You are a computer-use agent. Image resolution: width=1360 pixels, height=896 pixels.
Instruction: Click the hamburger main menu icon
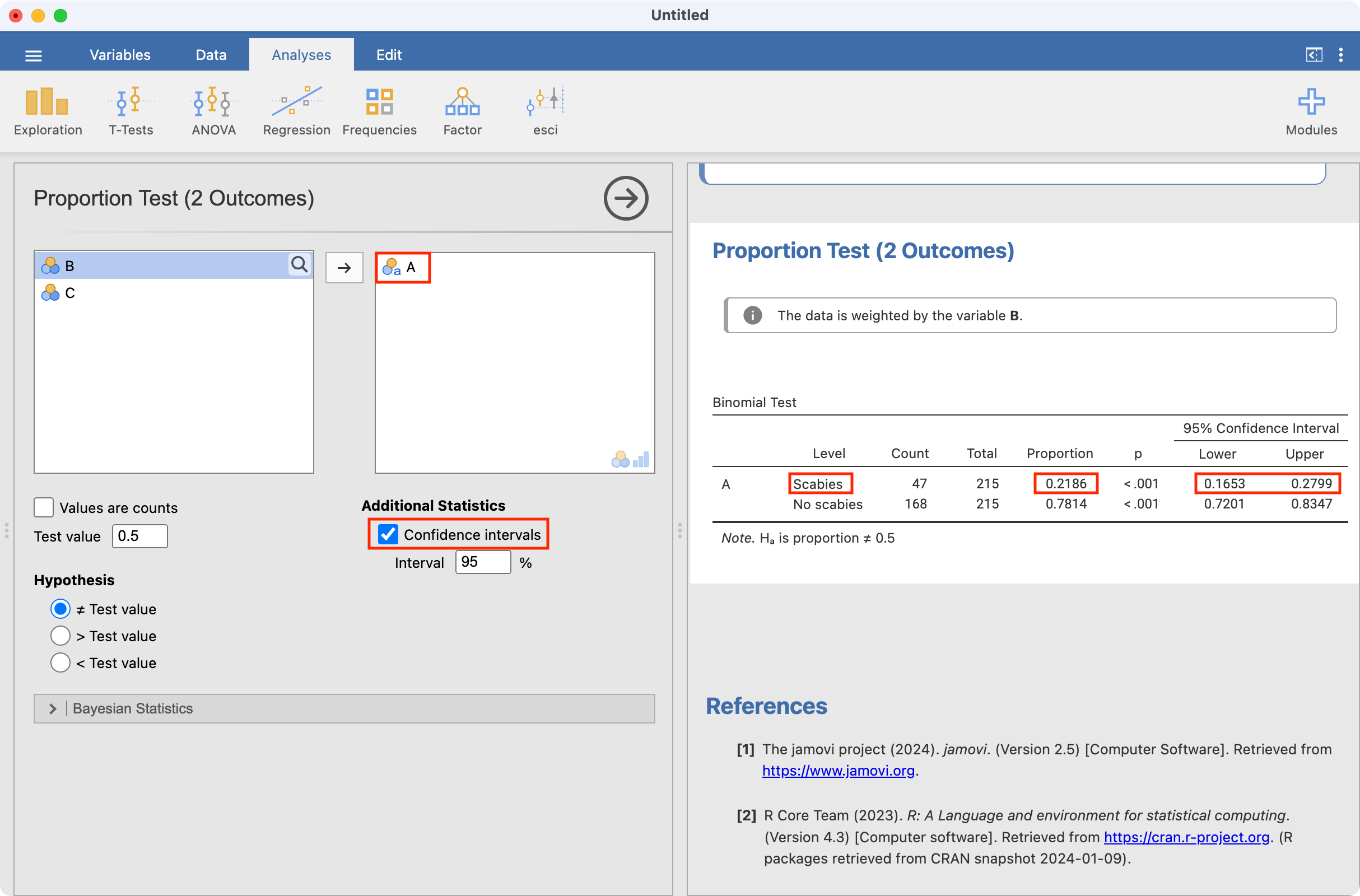[x=34, y=55]
